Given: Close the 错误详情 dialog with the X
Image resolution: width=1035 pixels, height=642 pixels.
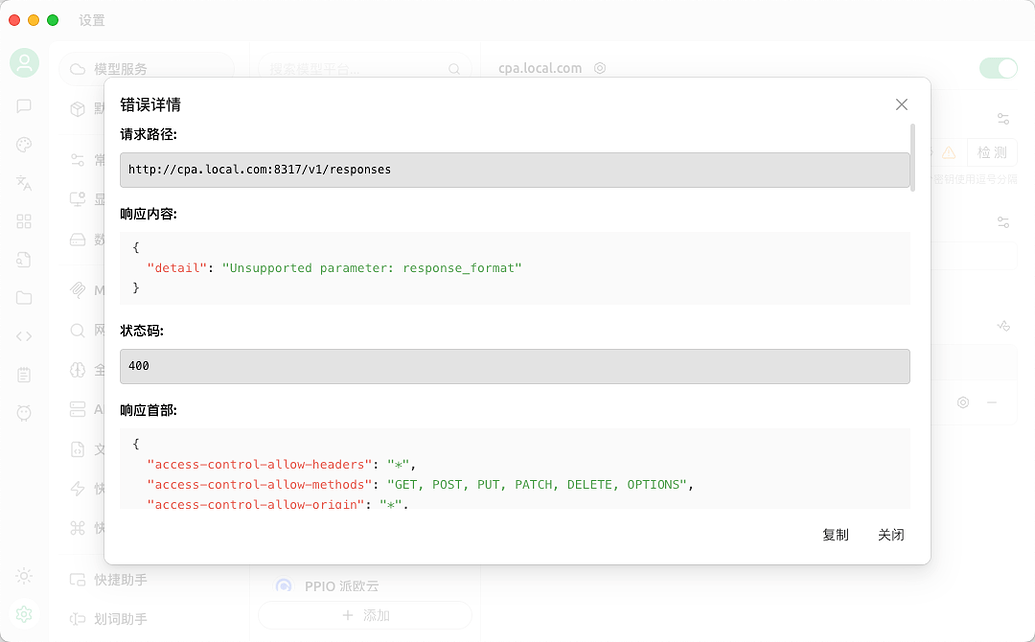Looking at the screenshot, I should 902,105.
